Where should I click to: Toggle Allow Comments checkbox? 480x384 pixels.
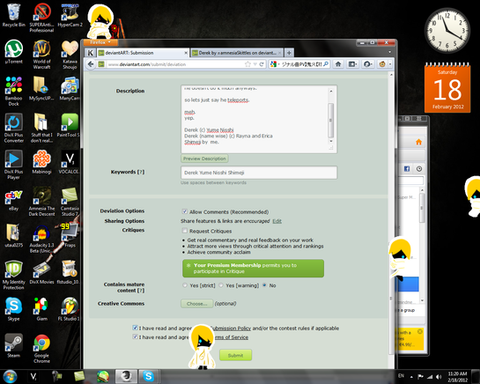pos(185,212)
